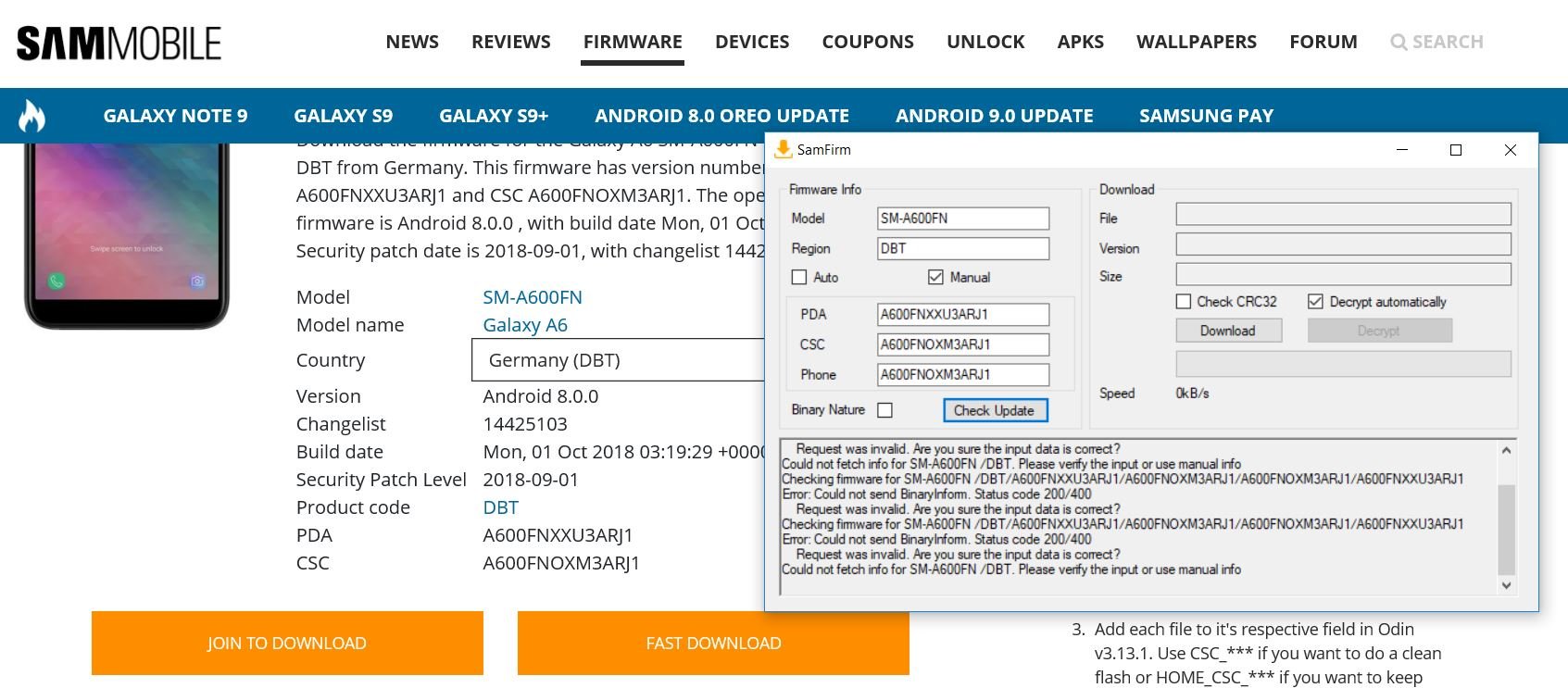Viewport: 1568px width, 688px height.
Task: Click the log scrollbar thumb
Action: coord(1506,530)
